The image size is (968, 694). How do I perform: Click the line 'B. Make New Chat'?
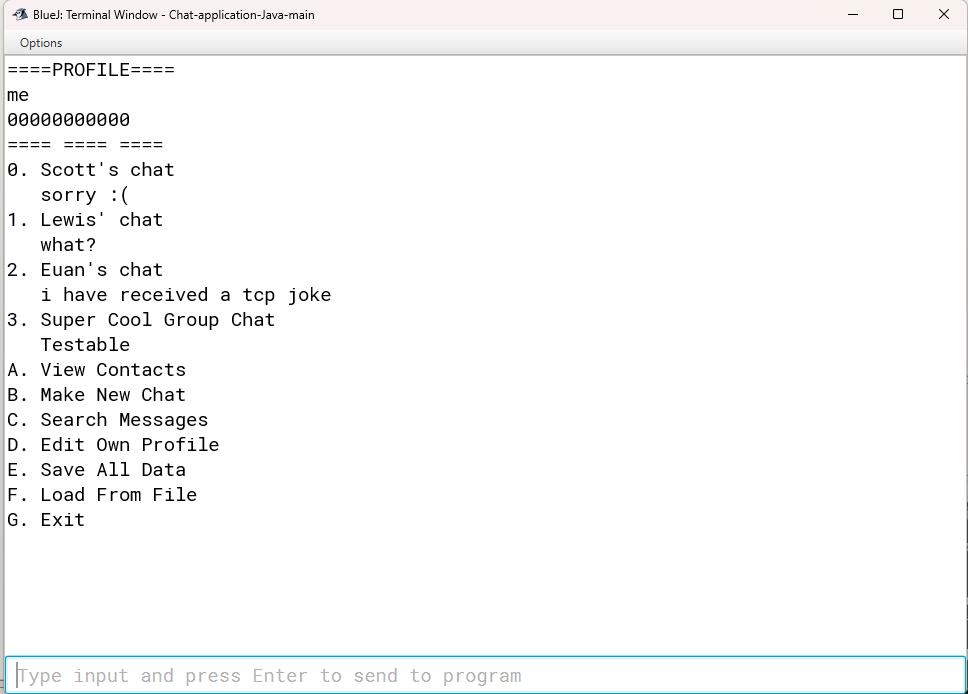coord(96,395)
